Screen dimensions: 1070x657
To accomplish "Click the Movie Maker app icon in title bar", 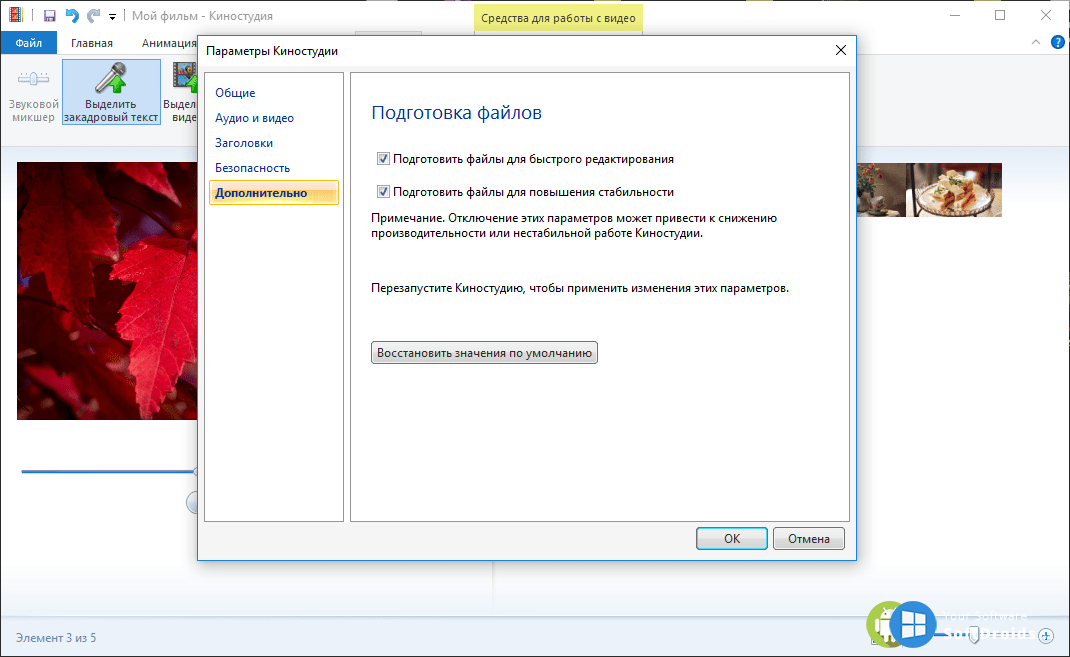I will coord(15,15).
